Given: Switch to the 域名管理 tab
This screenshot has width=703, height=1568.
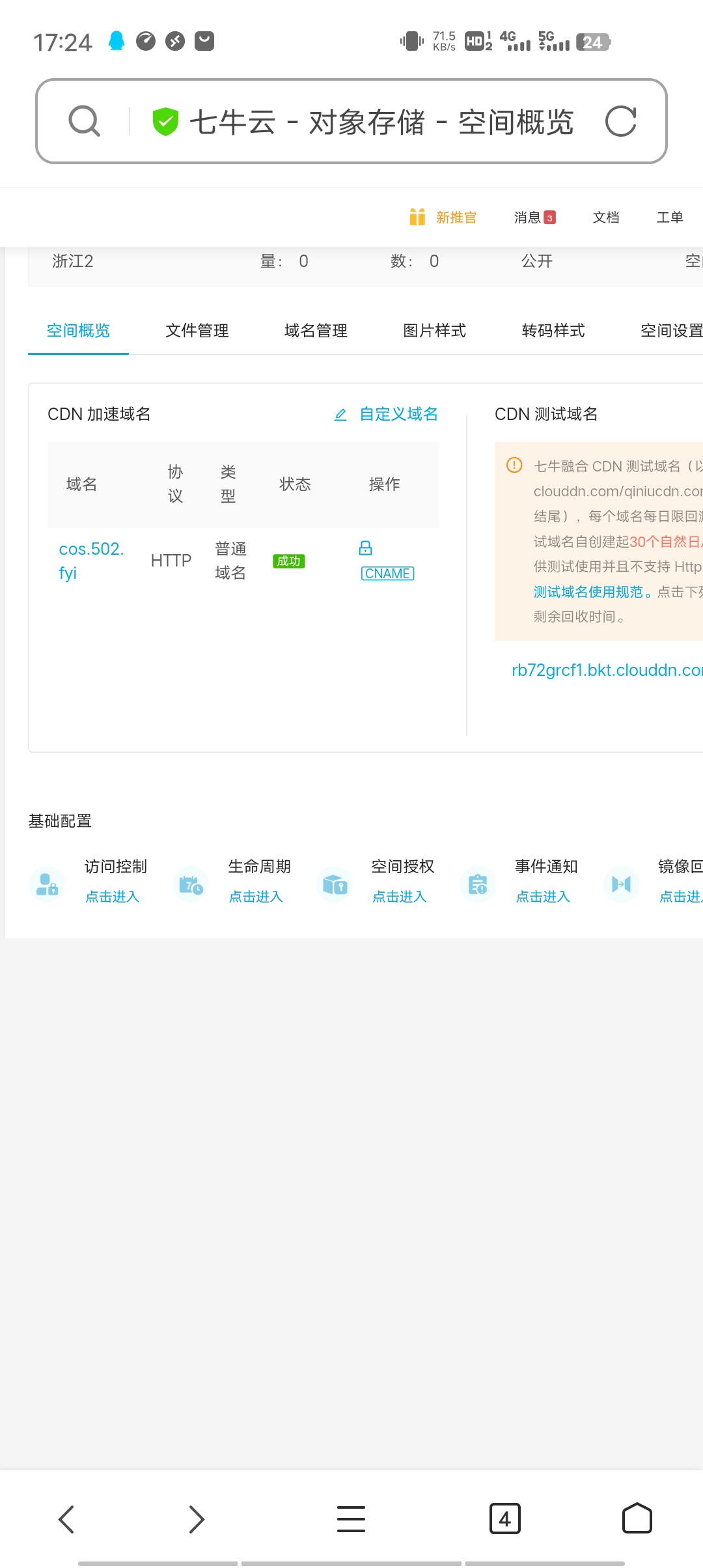Looking at the screenshot, I should [316, 331].
